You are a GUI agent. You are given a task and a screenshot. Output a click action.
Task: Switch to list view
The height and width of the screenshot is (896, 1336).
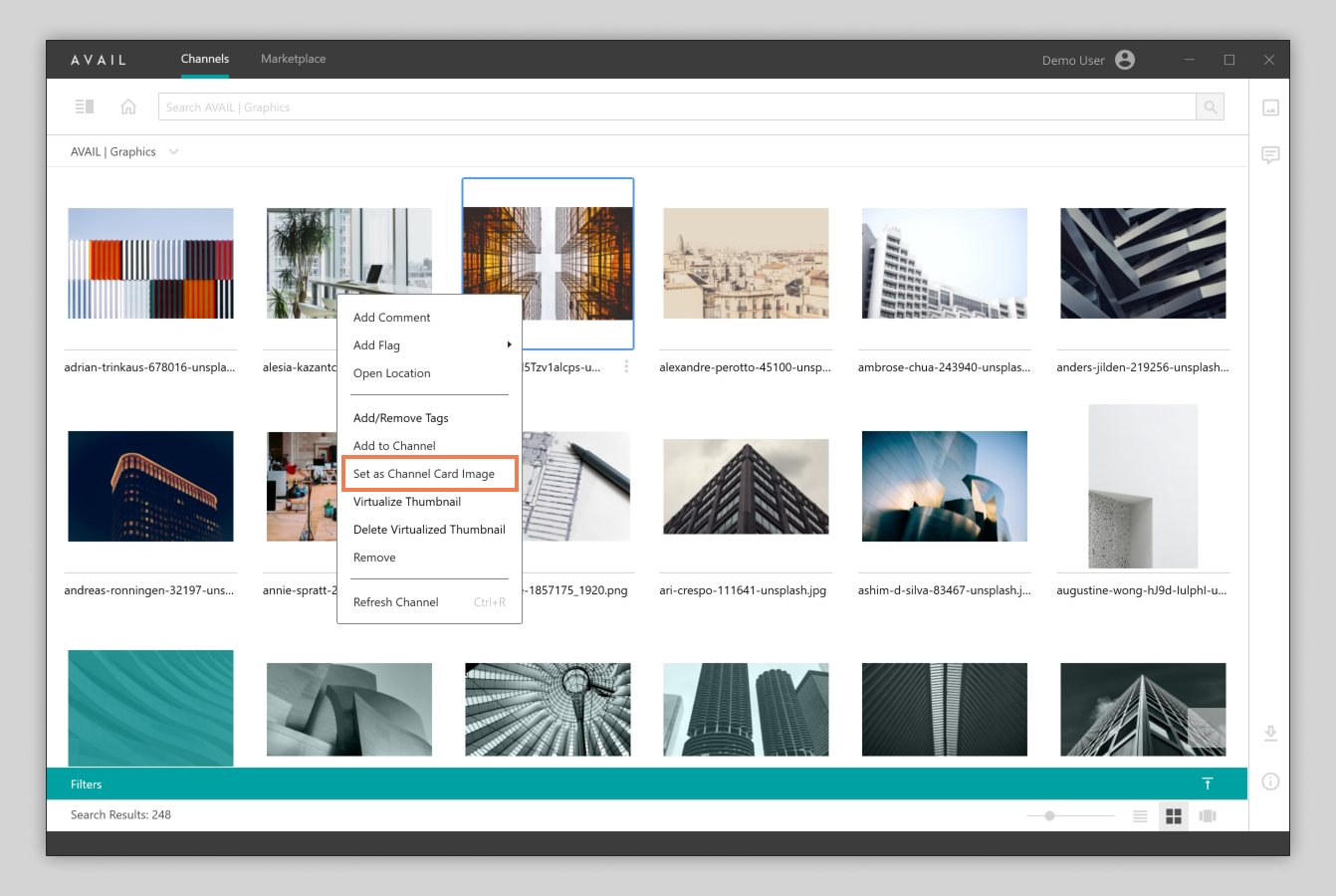click(1140, 816)
